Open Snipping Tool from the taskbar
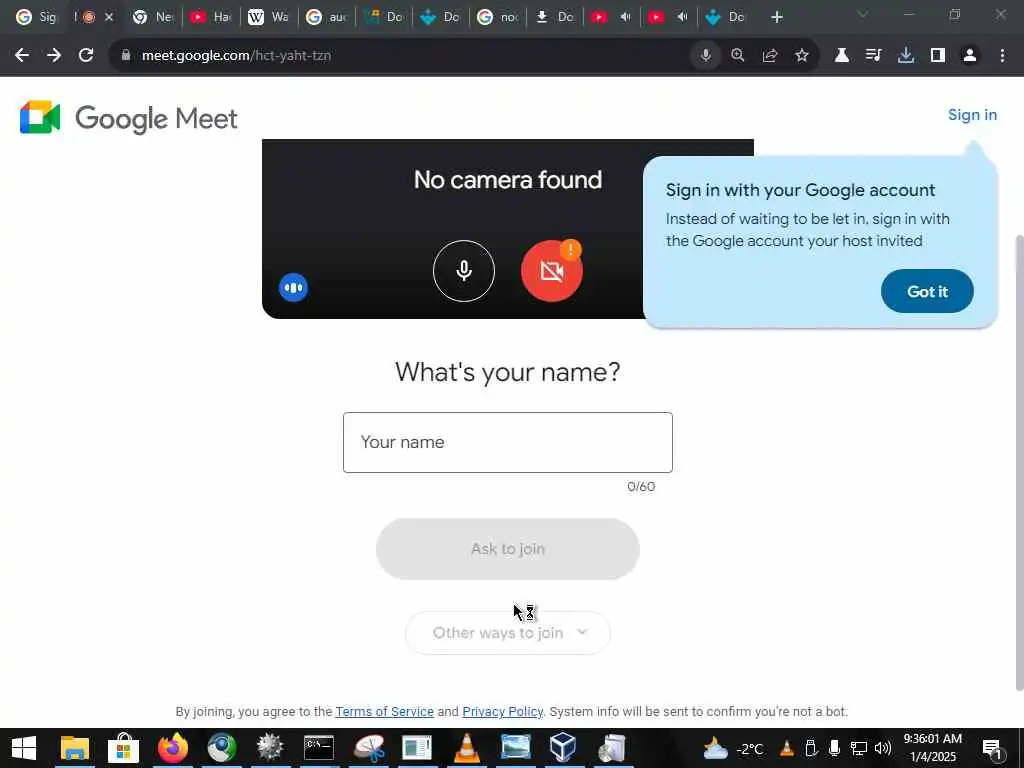This screenshot has height=768, width=1024. pos(369,748)
